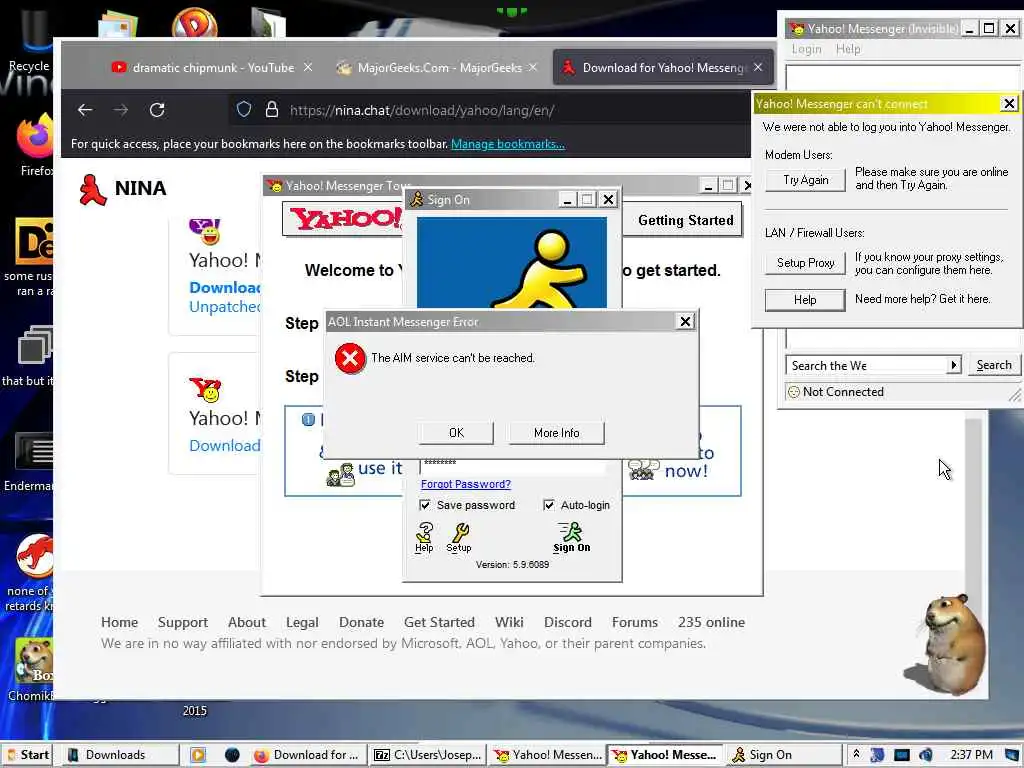Click Getting Started in Yahoo Tour
Image resolution: width=1024 pixels, height=768 pixels.
(686, 221)
